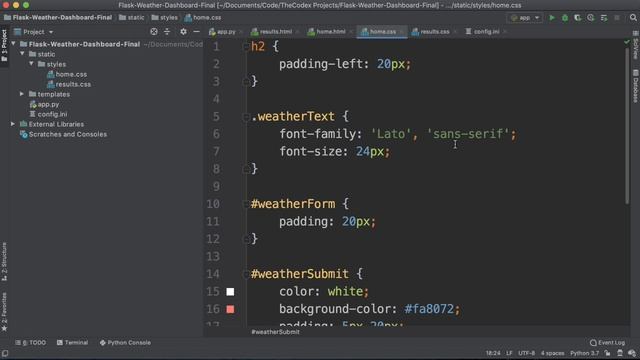Open Project panel settings gear

(183, 32)
